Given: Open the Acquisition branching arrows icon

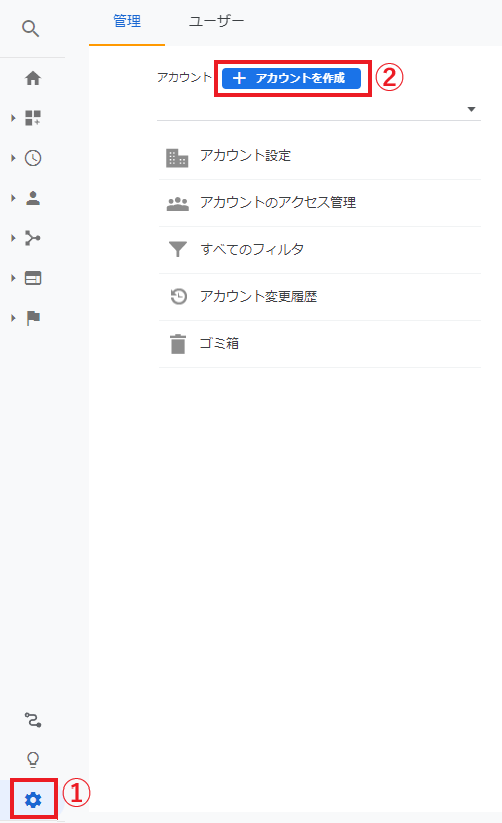Looking at the screenshot, I should [33, 238].
